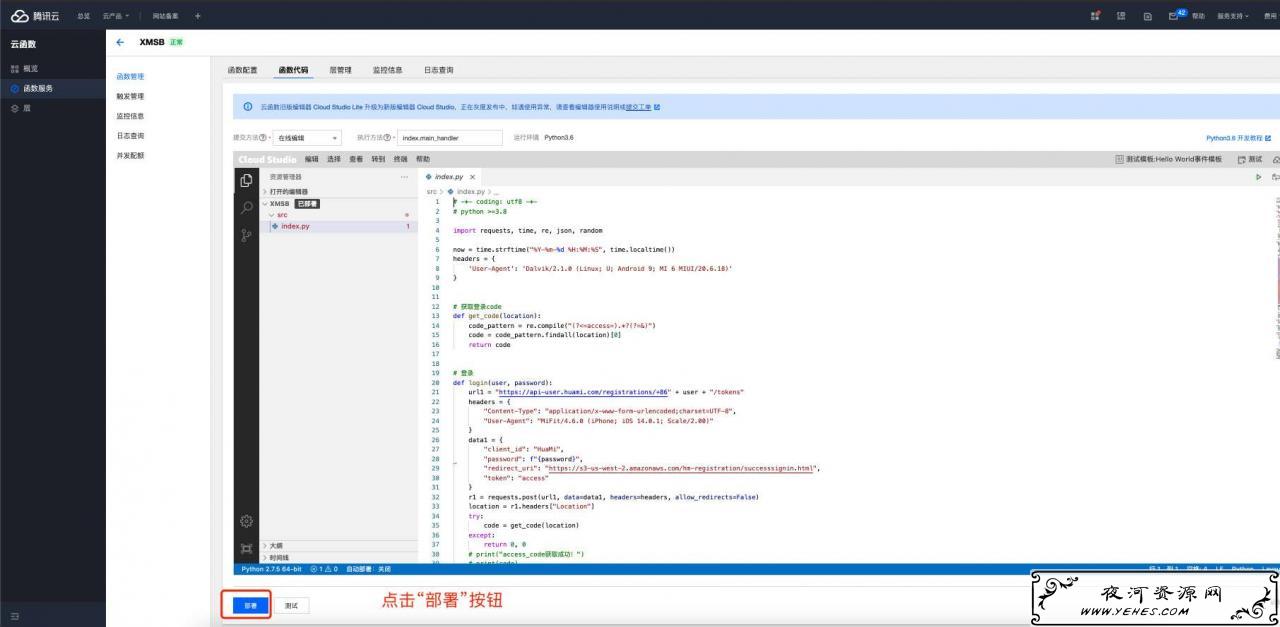Screen dimensions: 1280x627
Task: Click the help icon beside 执行方法
Action: [386, 138]
